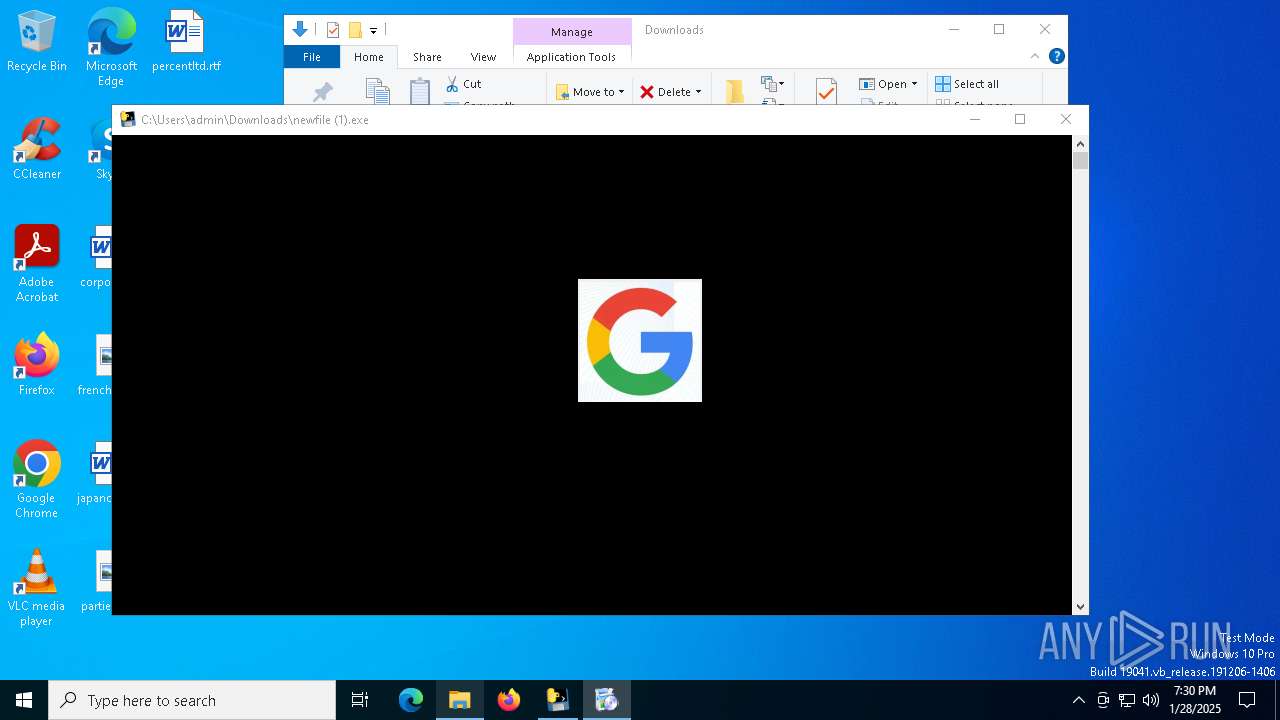This screenshot has height=720, width=1280.
Task: Launch the Adobe Acrobat desktop shortcut
Action: [x=37, y=264]
